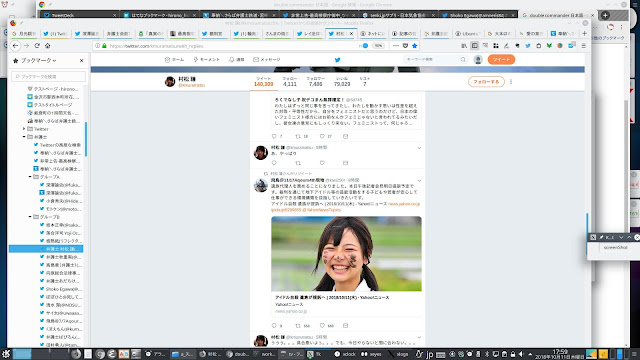640x360 pixels.
Task: Open the new tab plus button in Firefox
Action: pyautogui.click(x=584, y=33)
